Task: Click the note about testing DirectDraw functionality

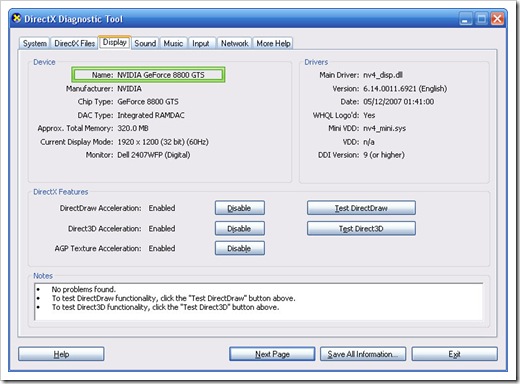Action: tap(173, 298)
